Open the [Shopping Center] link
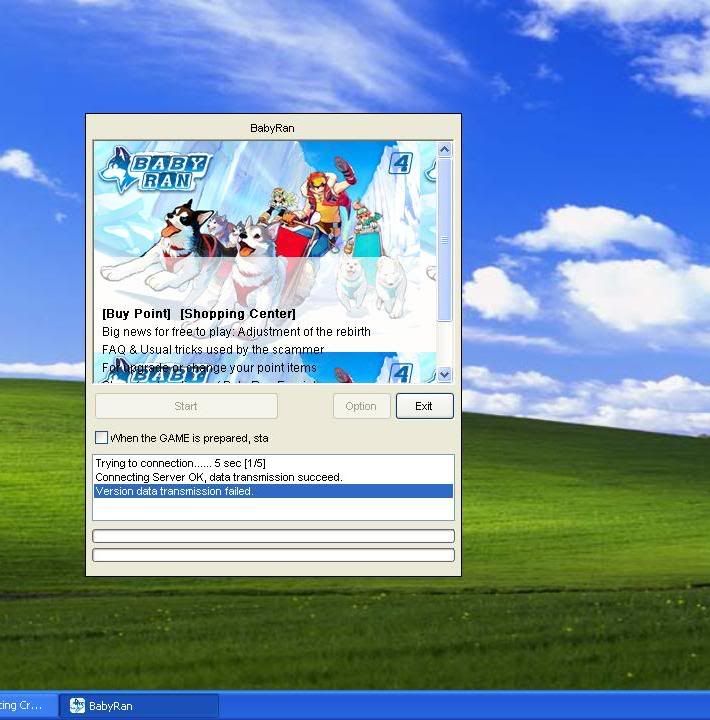 238,314
